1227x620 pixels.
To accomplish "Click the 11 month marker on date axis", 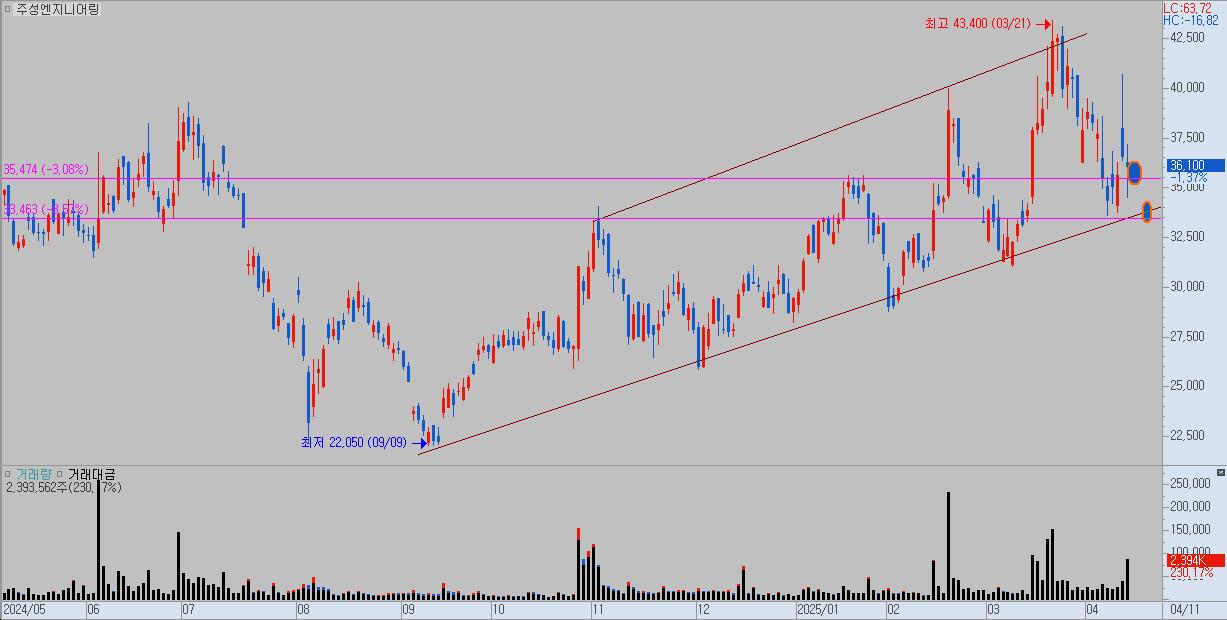I will (x=598, y=609).
